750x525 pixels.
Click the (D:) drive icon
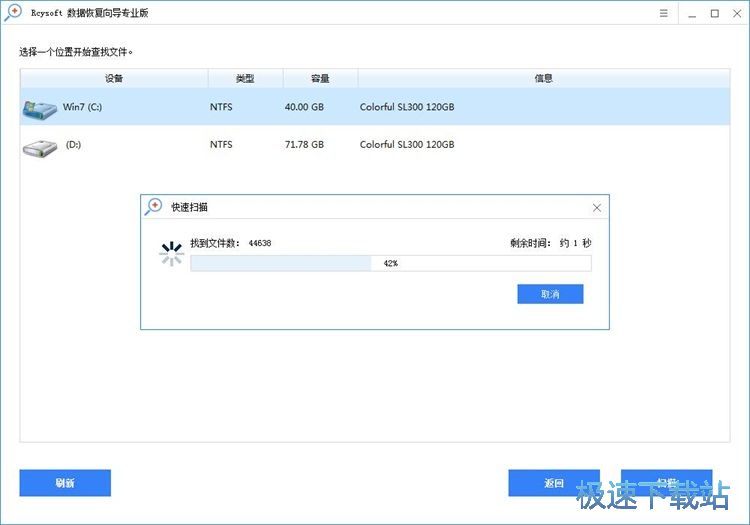tap(40, 149)
